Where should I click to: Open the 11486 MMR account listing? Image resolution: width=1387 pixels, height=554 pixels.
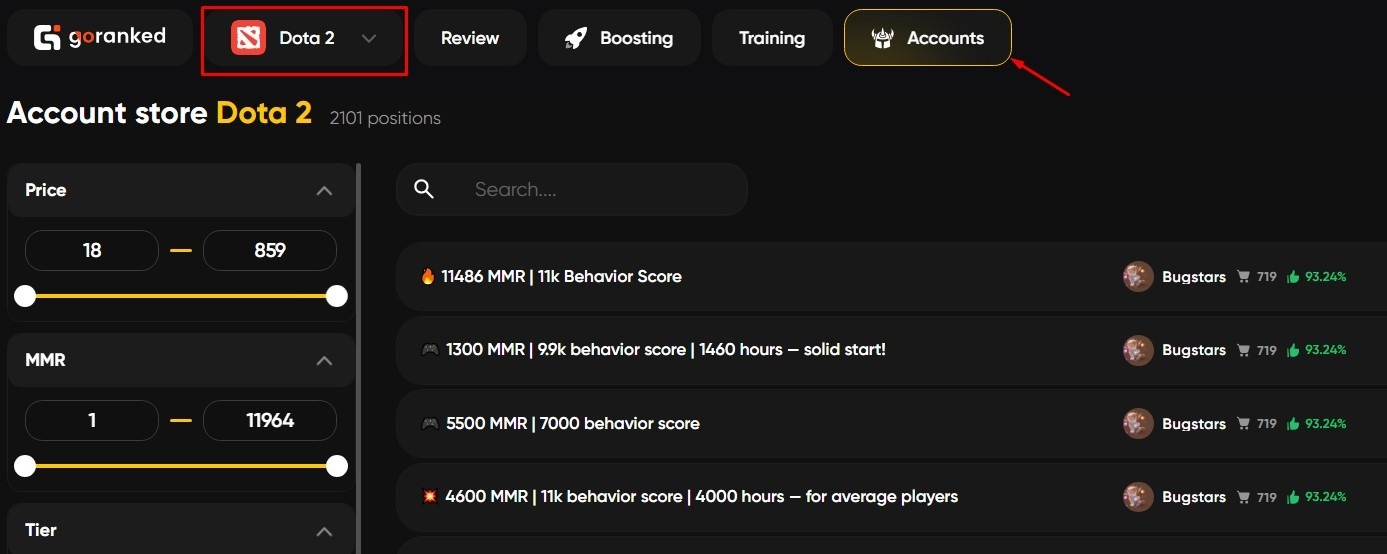[562, 277]
